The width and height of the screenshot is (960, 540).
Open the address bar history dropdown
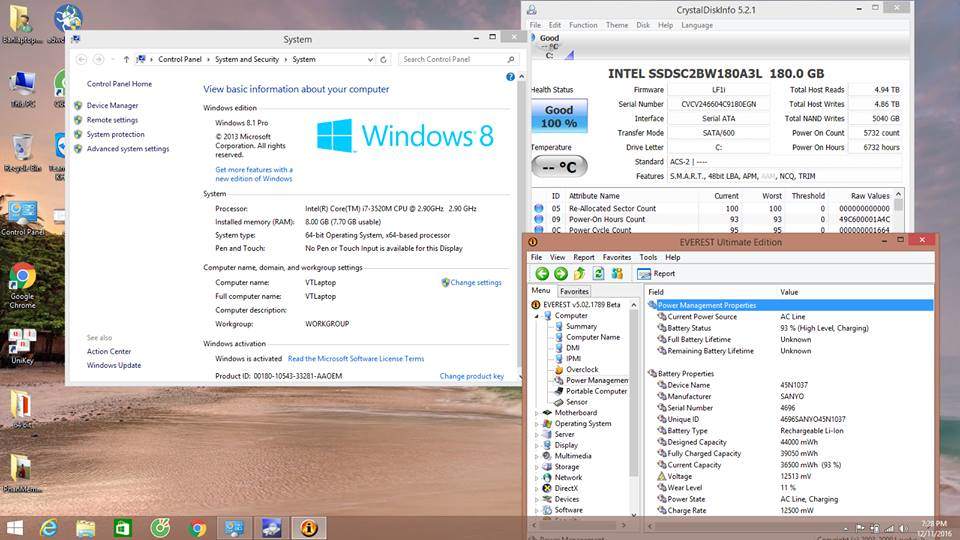pyautogui.click(x=370, y=59)
